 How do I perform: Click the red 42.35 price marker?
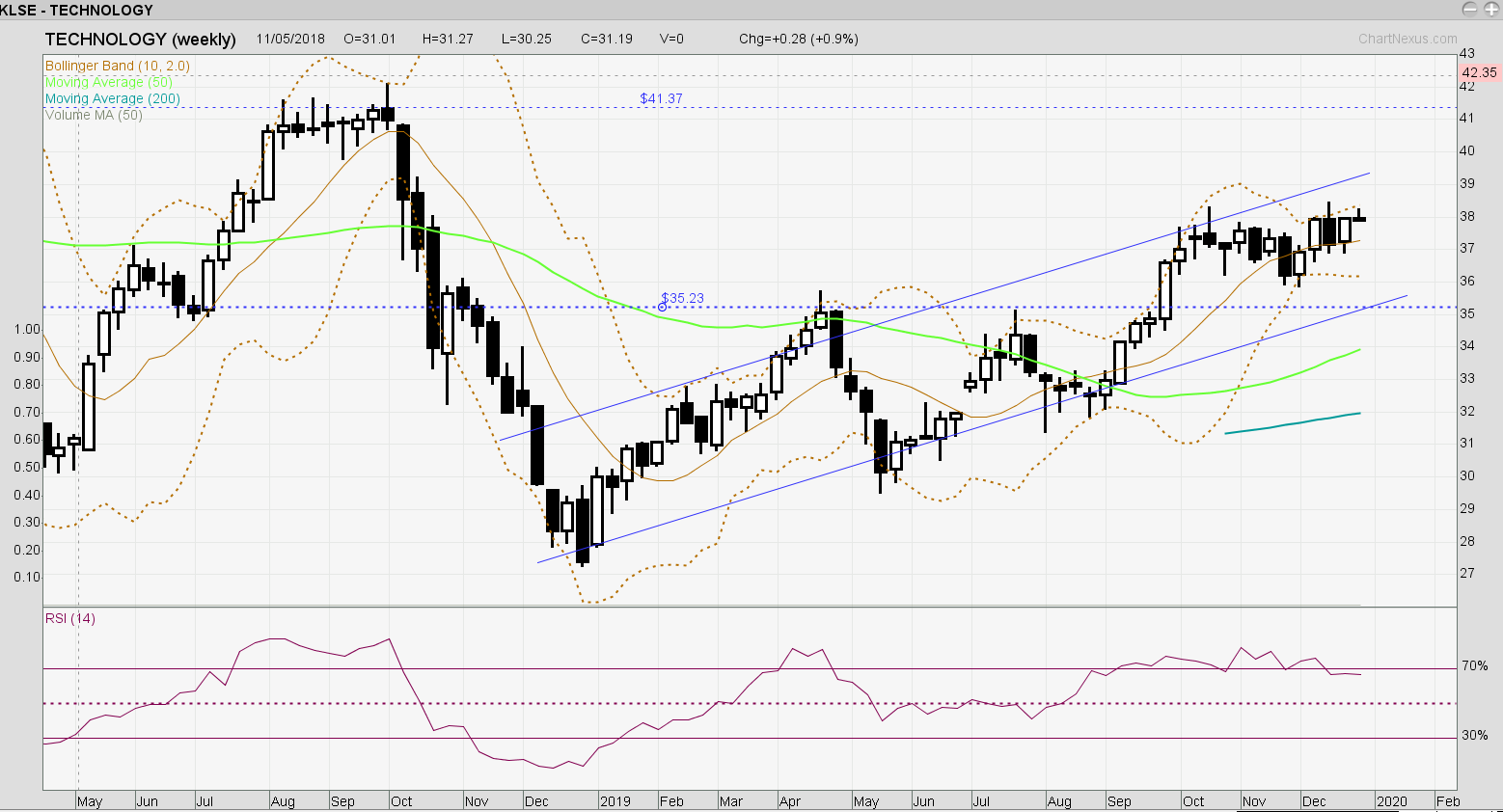click(1479, 72)
